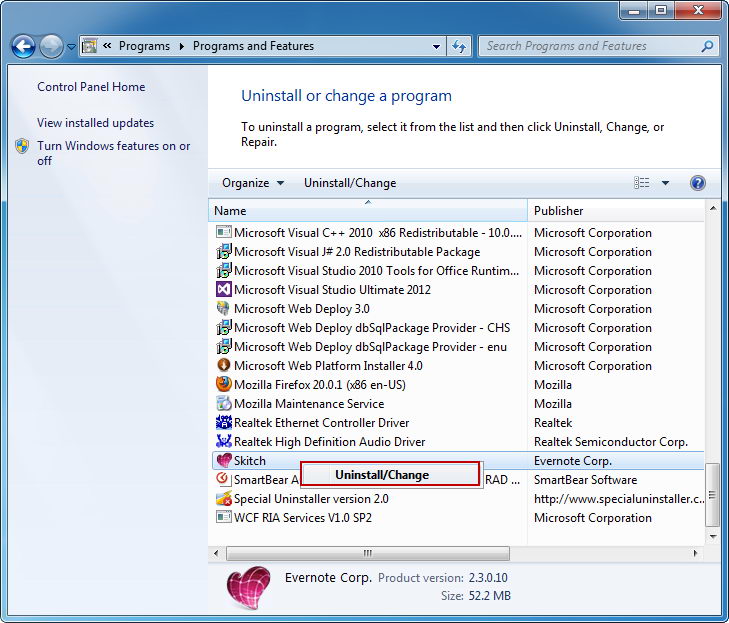Select Special Uninstaller version 2.0 name
Image resolution: width=729 pixels, height=623 pixels.
pyautogui.click(x=311, y=499)
